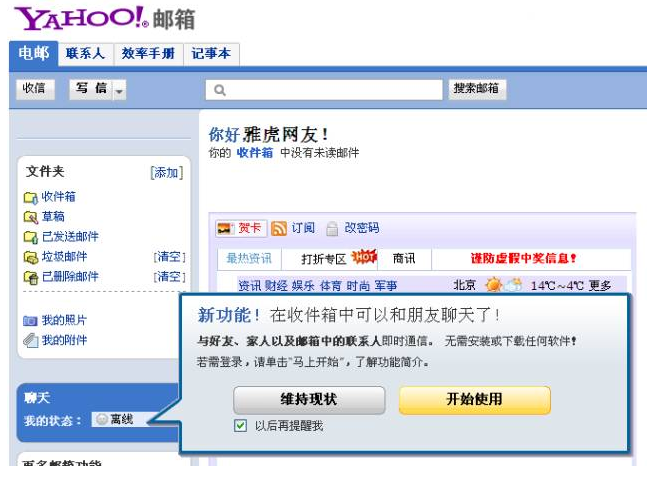Click the 维持现状 button
The width and height of the screenshot is (653, 477).
[x=309, y=400]
